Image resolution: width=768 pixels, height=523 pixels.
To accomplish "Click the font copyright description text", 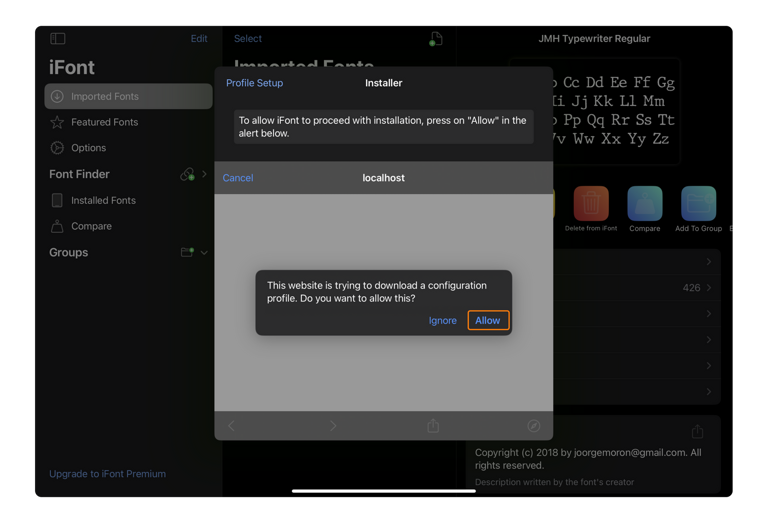I will click(x=588, y=459).
